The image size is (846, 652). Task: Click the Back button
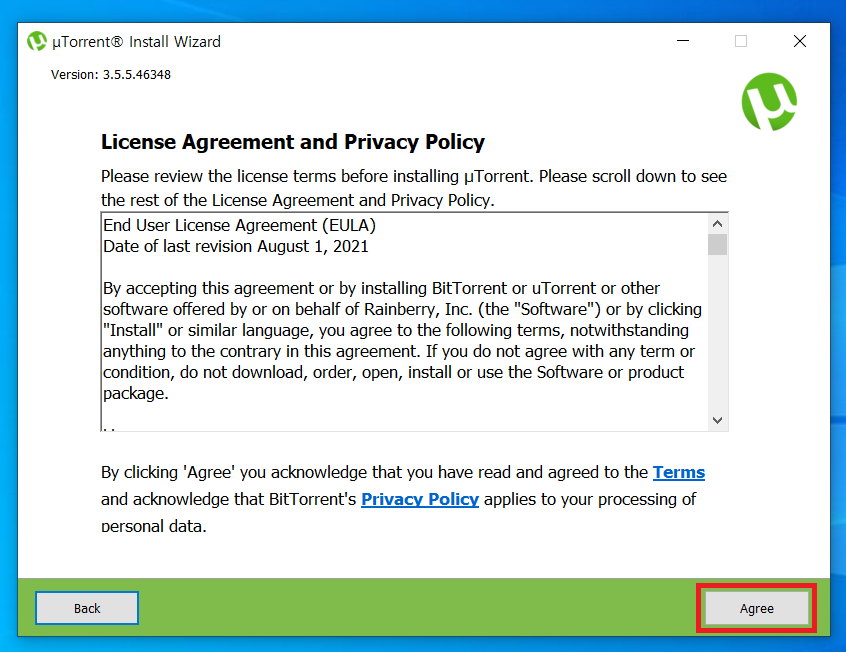(87, 608)
